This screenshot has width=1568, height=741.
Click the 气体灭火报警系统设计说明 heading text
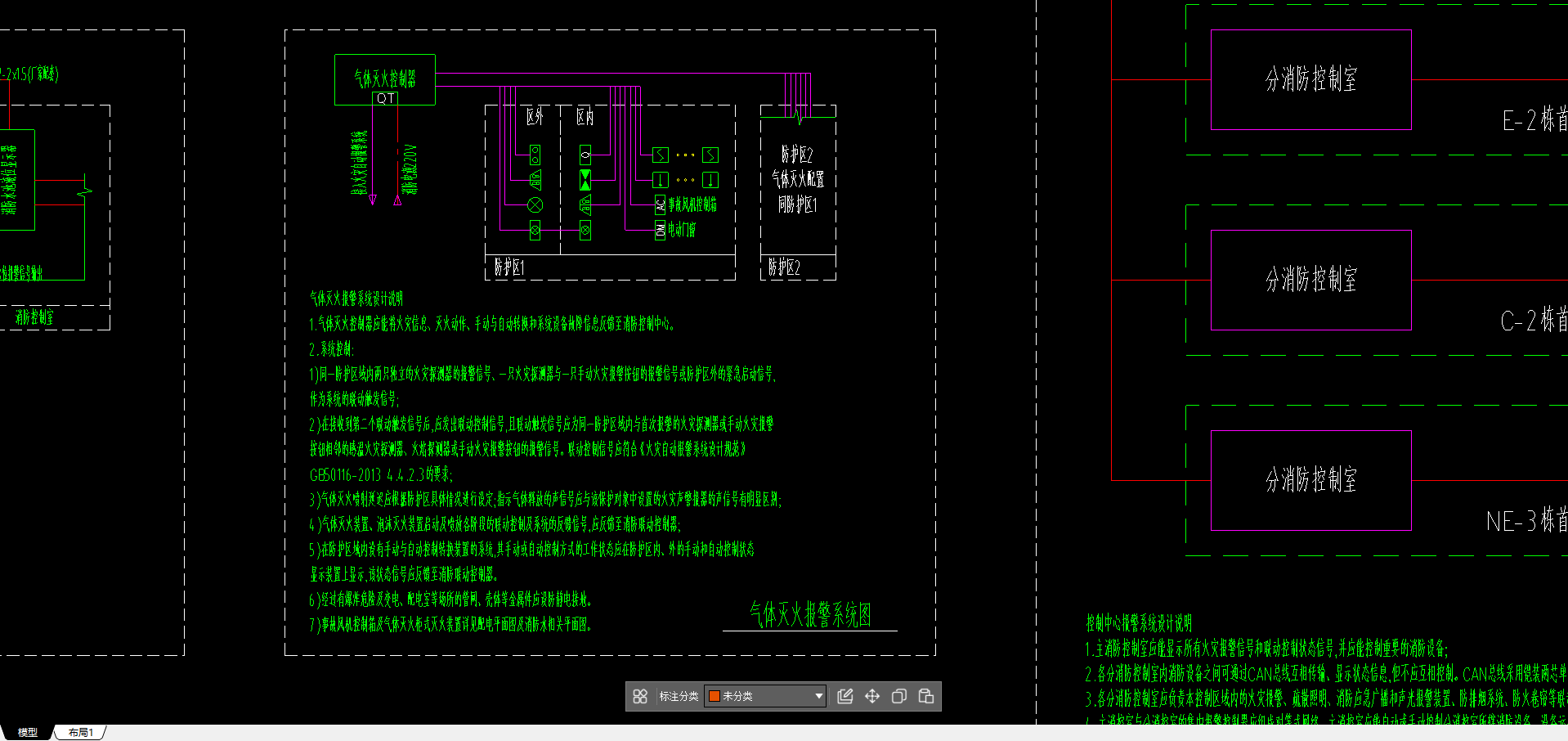coord(356,299)
